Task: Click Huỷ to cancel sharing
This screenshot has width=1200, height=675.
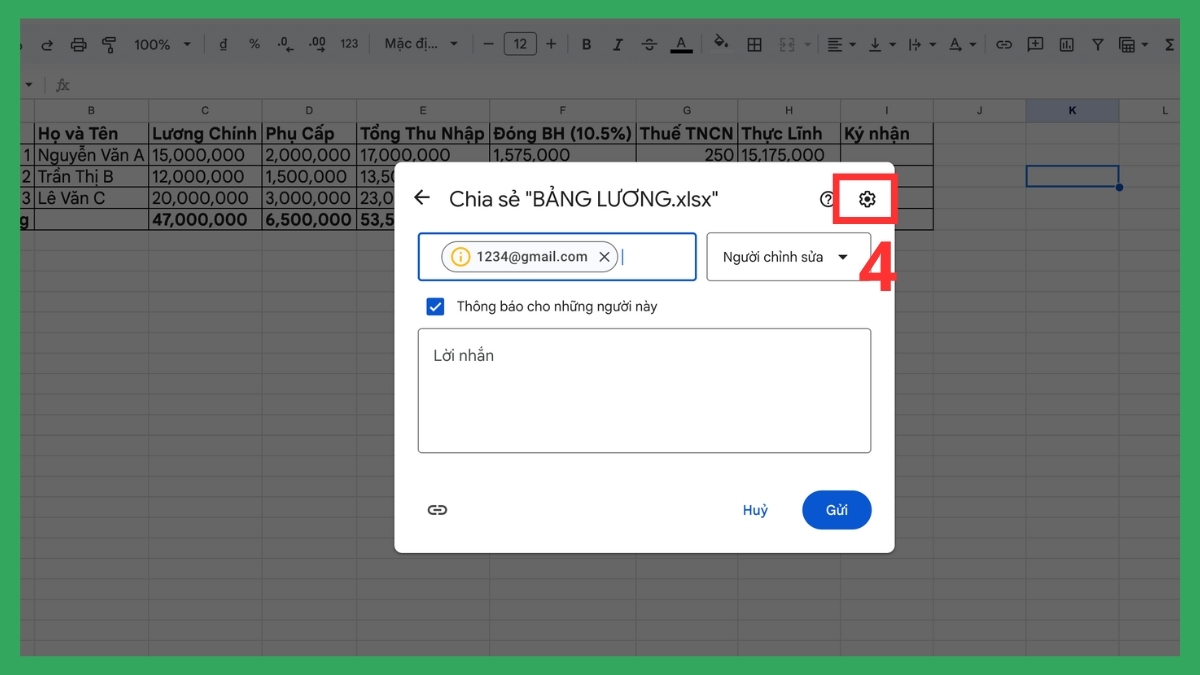Action: [x=755, y=510]
